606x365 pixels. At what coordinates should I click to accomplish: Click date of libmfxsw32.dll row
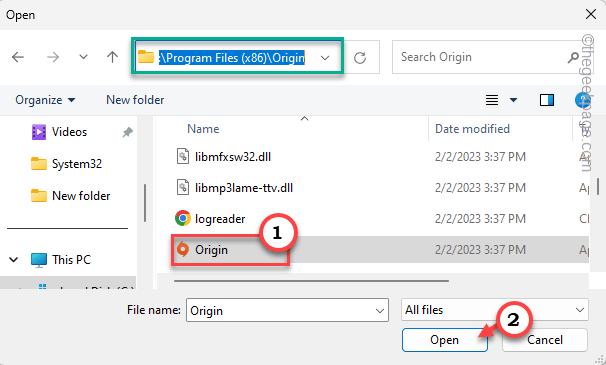click(480, 157)
